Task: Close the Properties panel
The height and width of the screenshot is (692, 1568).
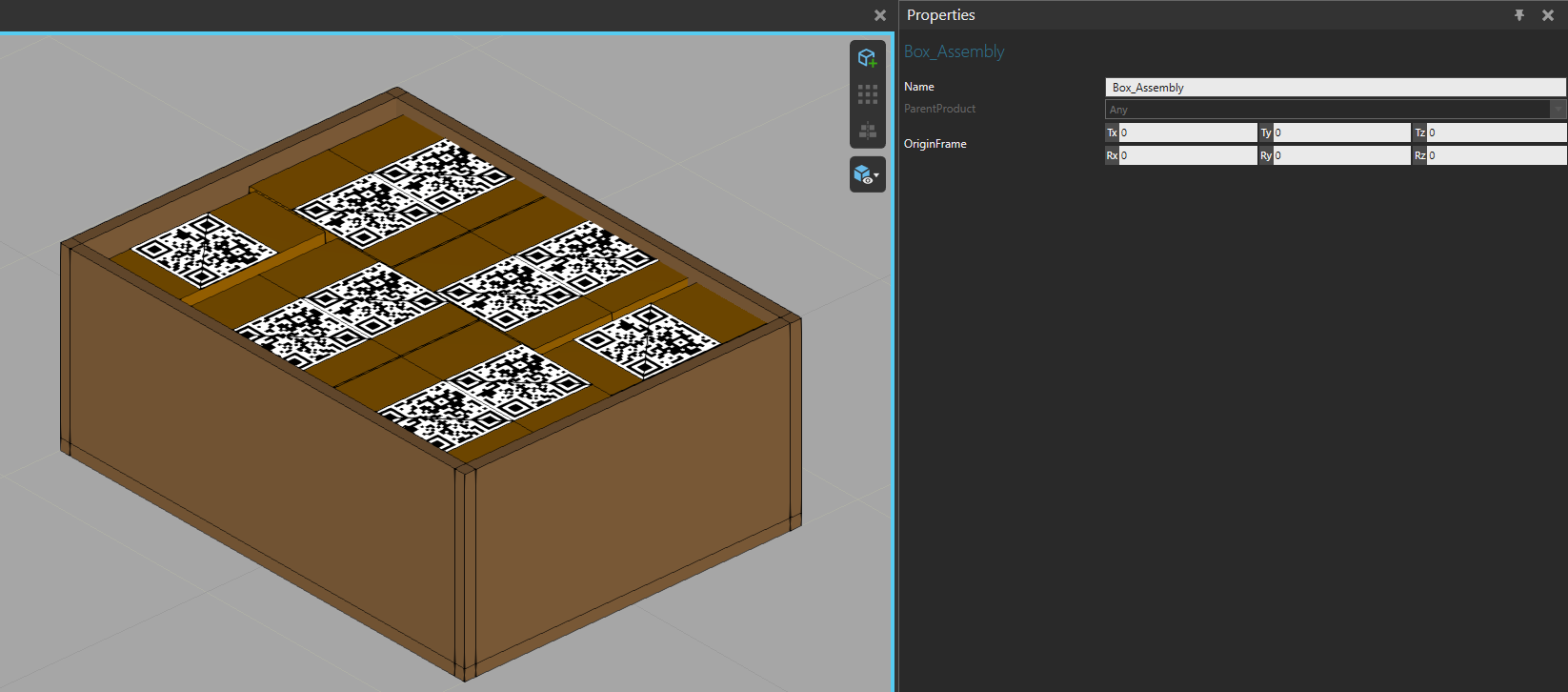Action: [1548, 15]
